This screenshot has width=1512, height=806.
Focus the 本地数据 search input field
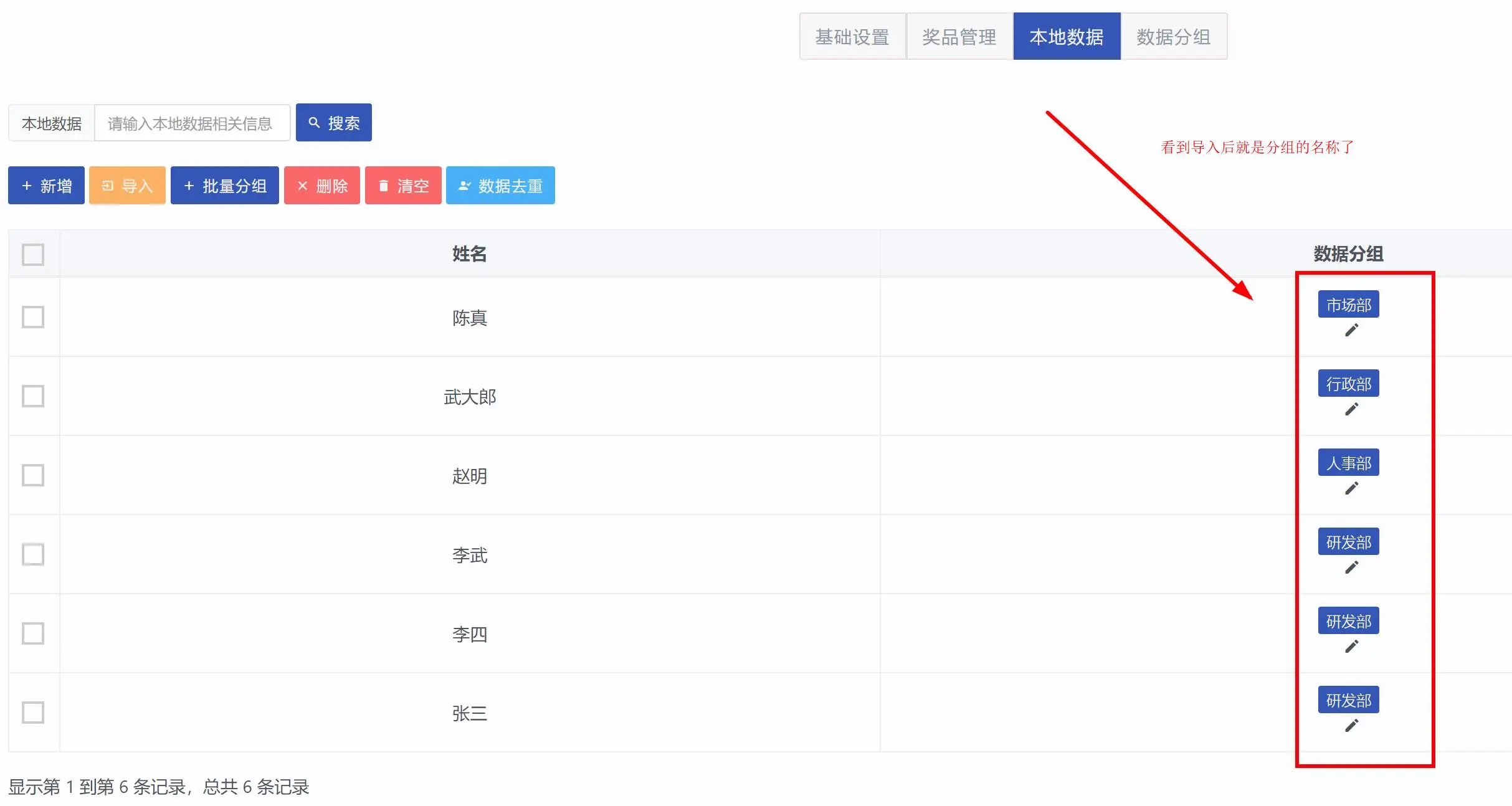click(x=192, y=123)
